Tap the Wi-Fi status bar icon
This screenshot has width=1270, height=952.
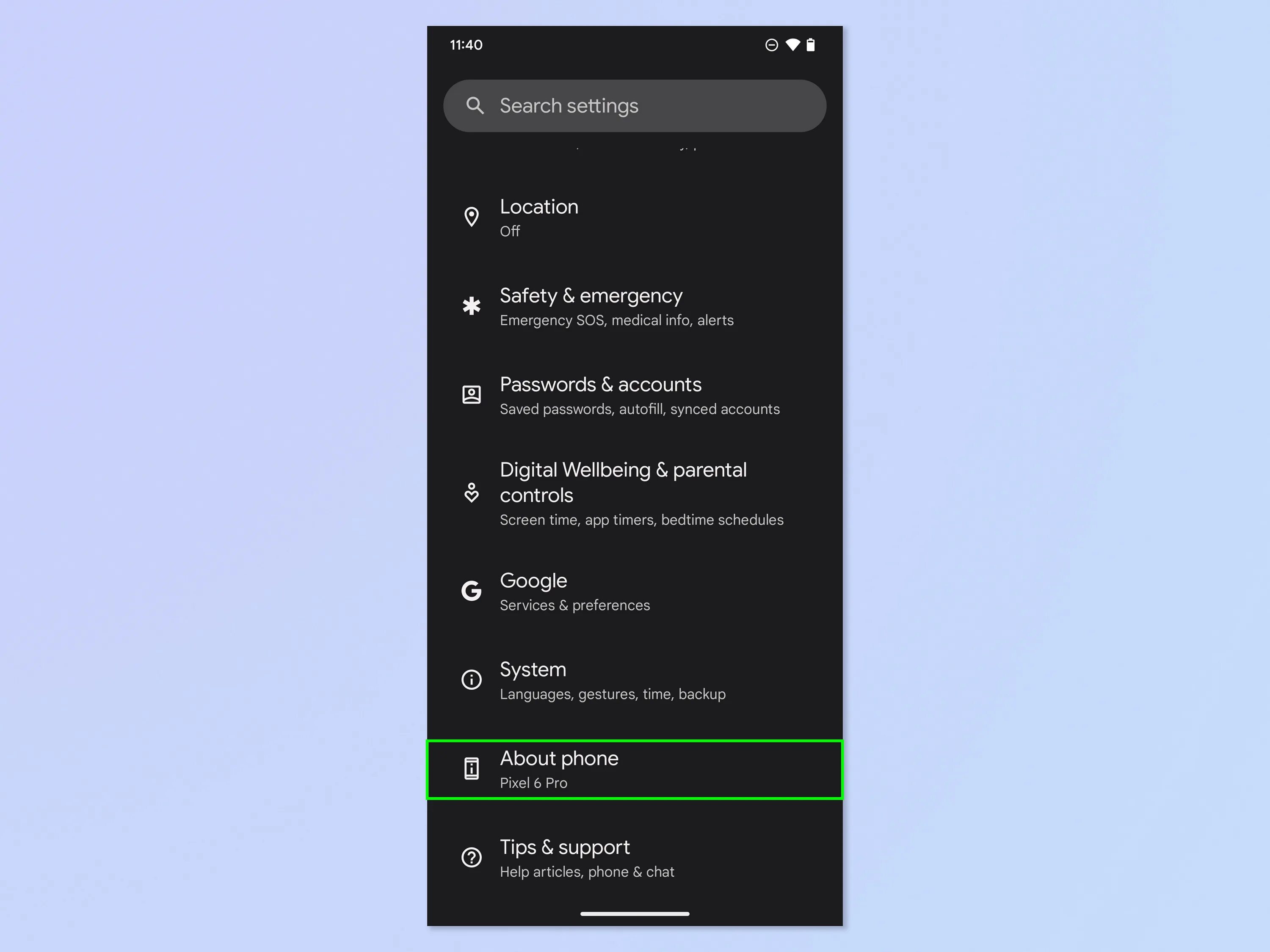[x=793, y=45]
